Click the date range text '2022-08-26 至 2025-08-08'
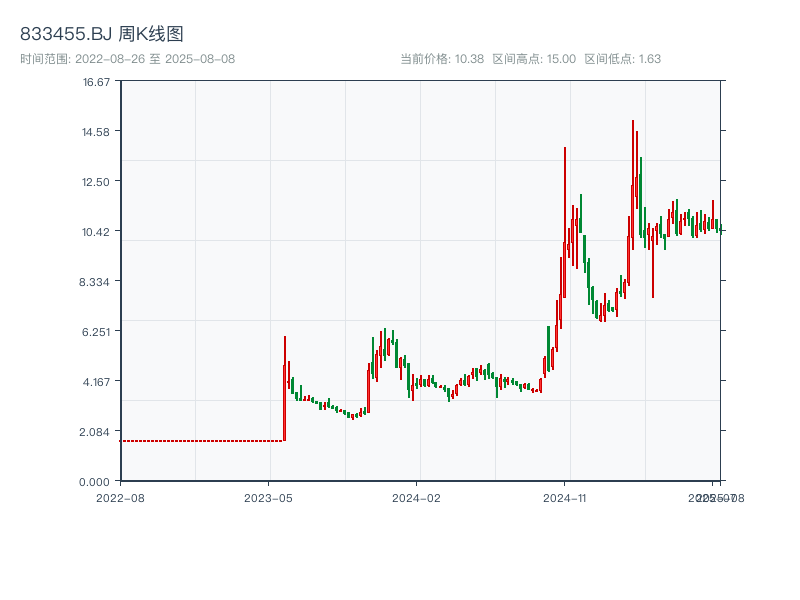Viewport: 800px width, 600px height. (155, 59)
